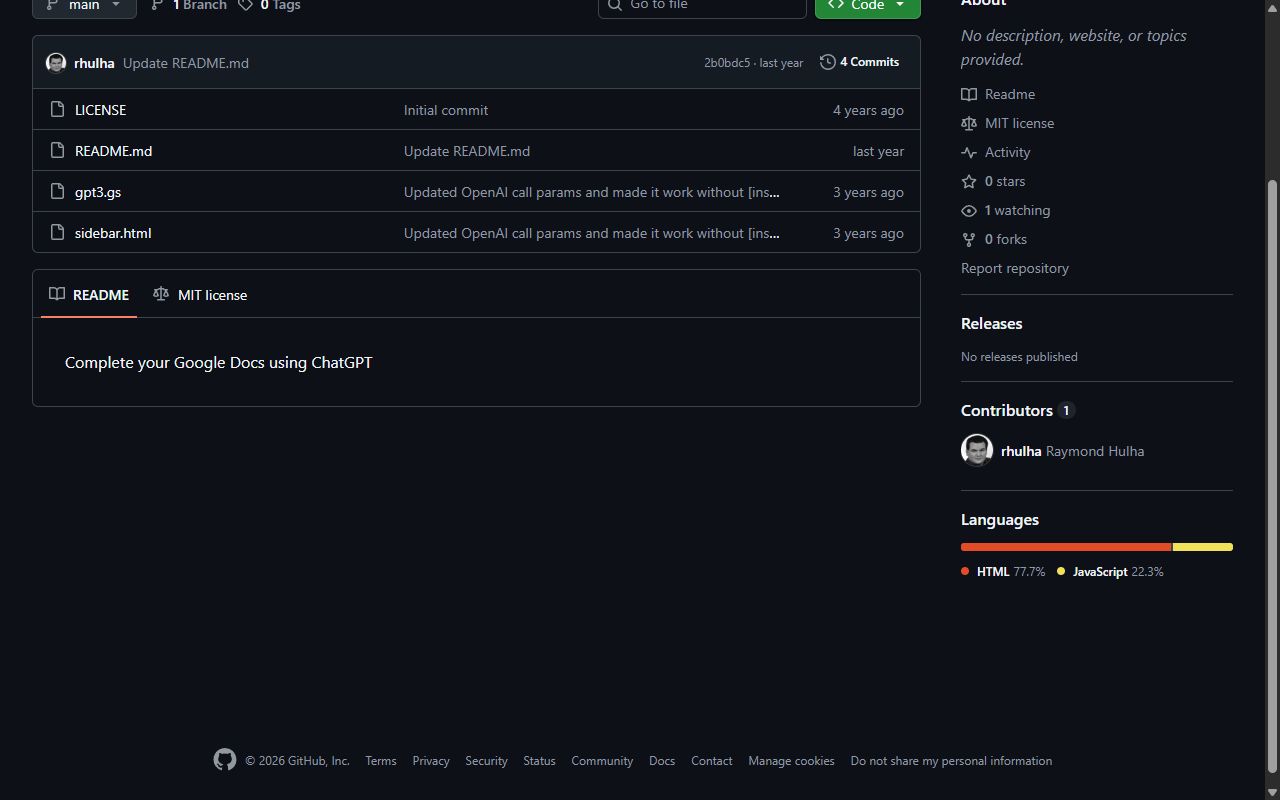Click the star icon beside 0 stars
The height and width of the screenshot is (800, 1280).
[x=969, y=181]
